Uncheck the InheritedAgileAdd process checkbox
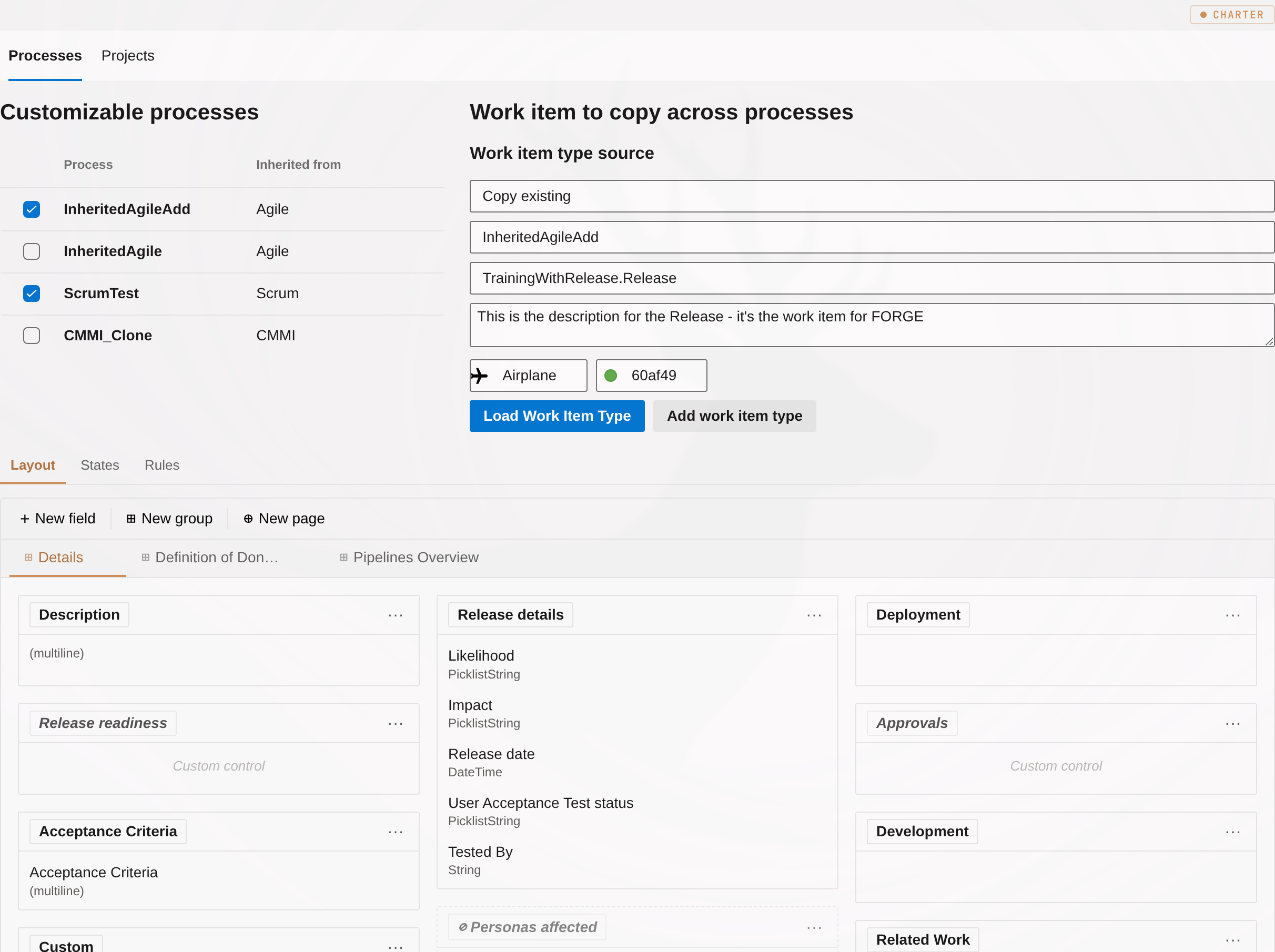Viewport: 1275px width, 952px height. pyautogui.click(x=32, y=209)
